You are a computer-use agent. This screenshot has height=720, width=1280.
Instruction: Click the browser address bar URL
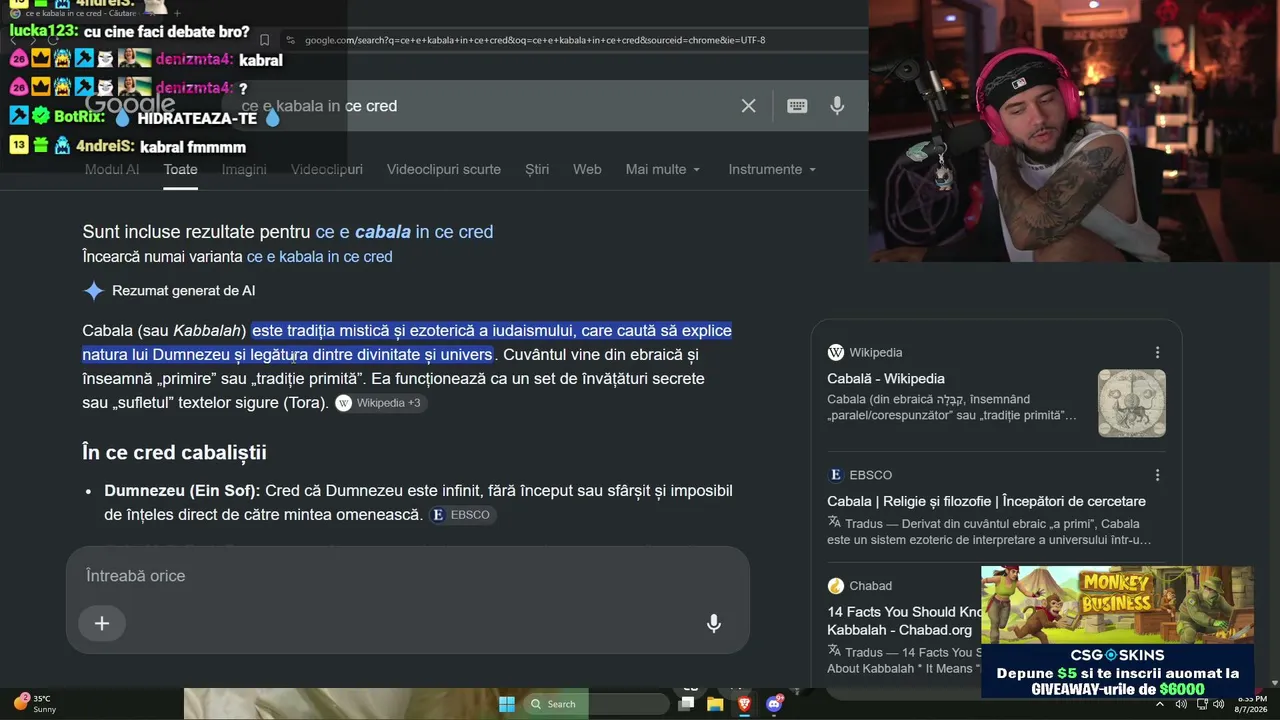click(535, 40)
